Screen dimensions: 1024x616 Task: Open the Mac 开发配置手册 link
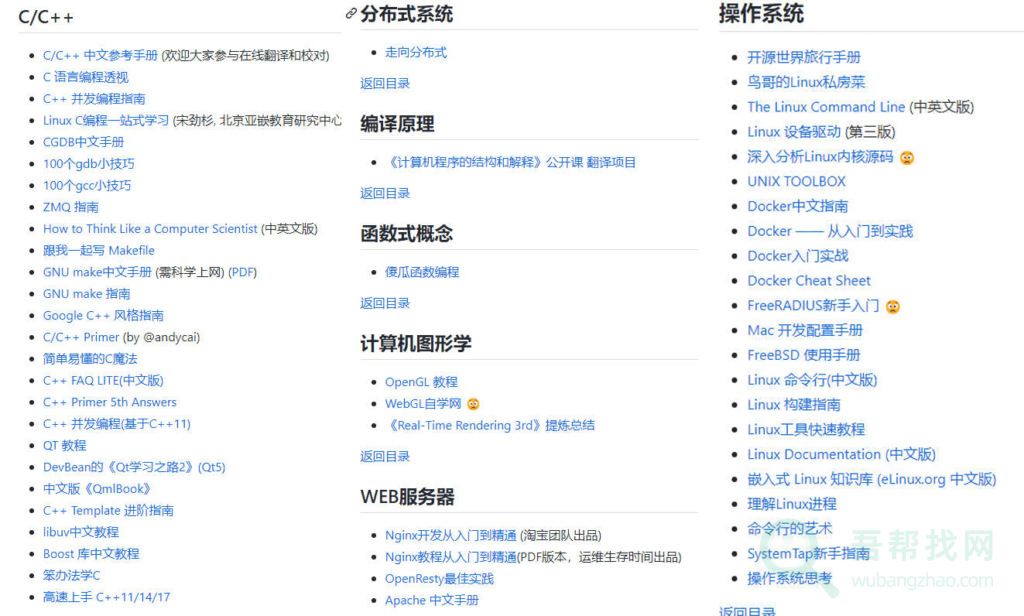click(x=805, y=330)
